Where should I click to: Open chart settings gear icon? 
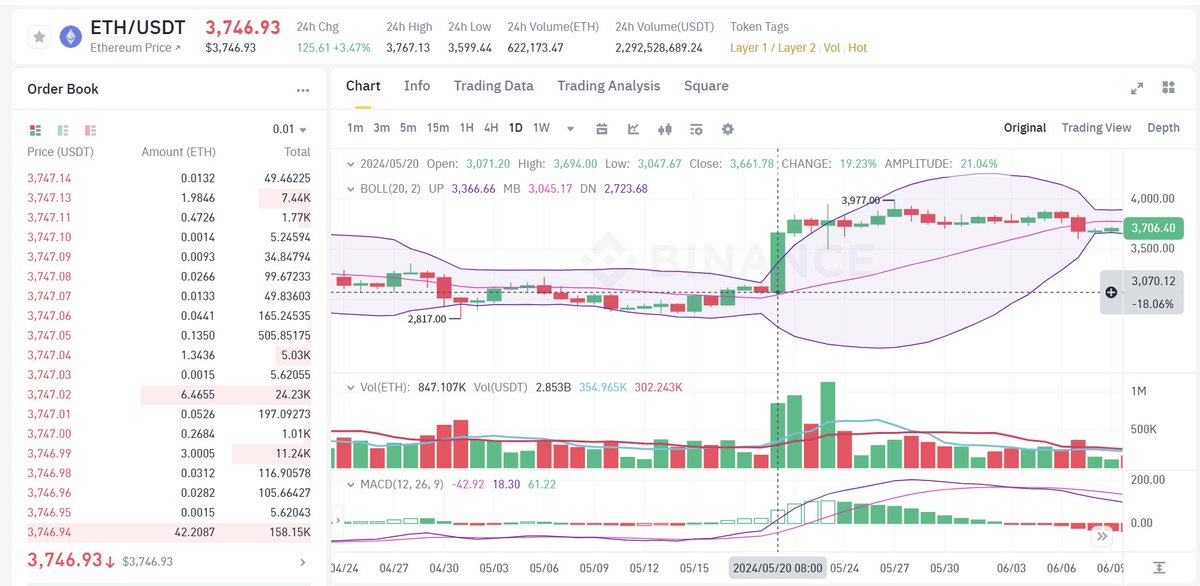click(x=727, y=128)
